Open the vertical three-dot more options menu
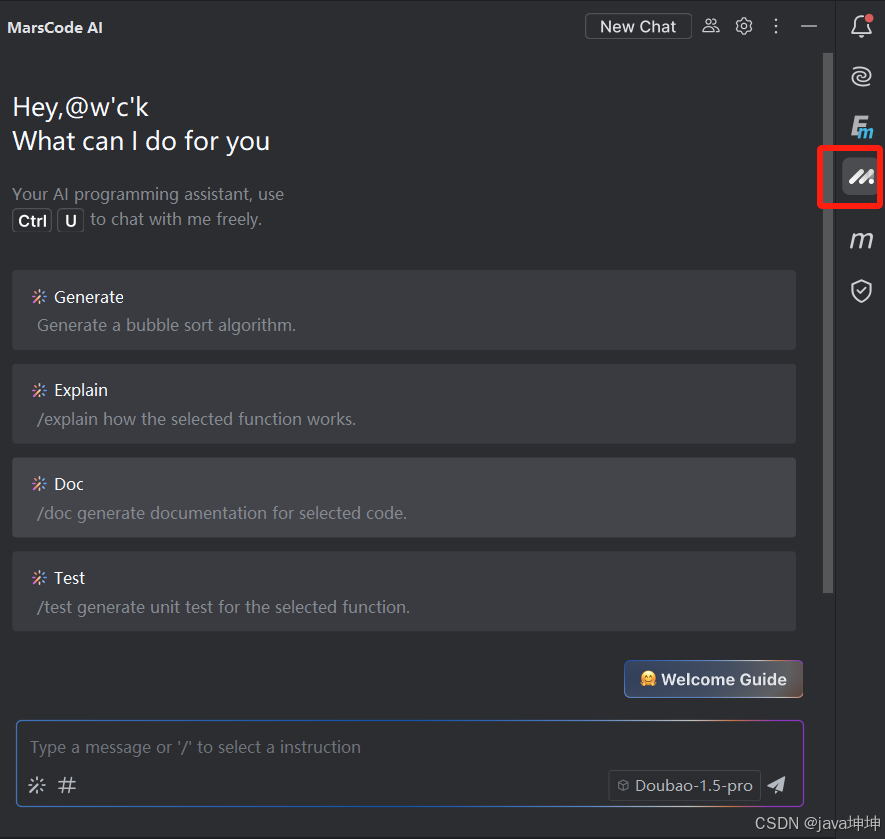885x839 pixels. point(776,26)
